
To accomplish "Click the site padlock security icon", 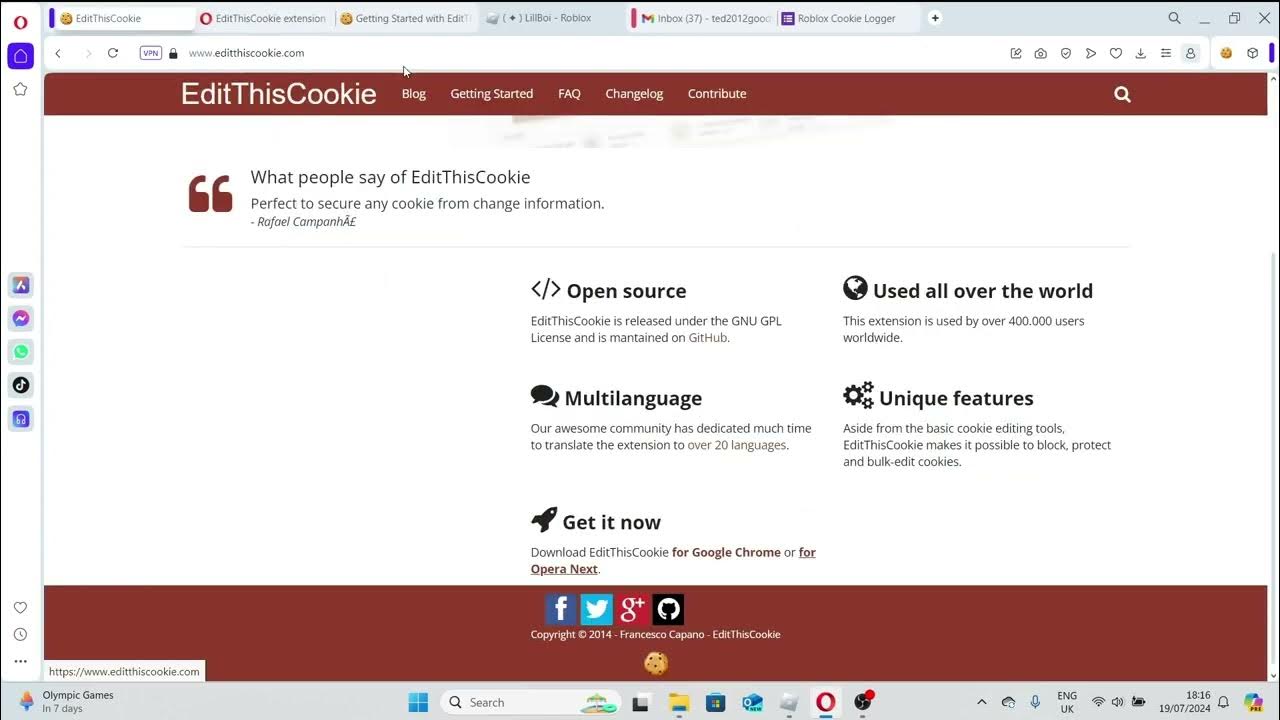I will coord(173,53).
